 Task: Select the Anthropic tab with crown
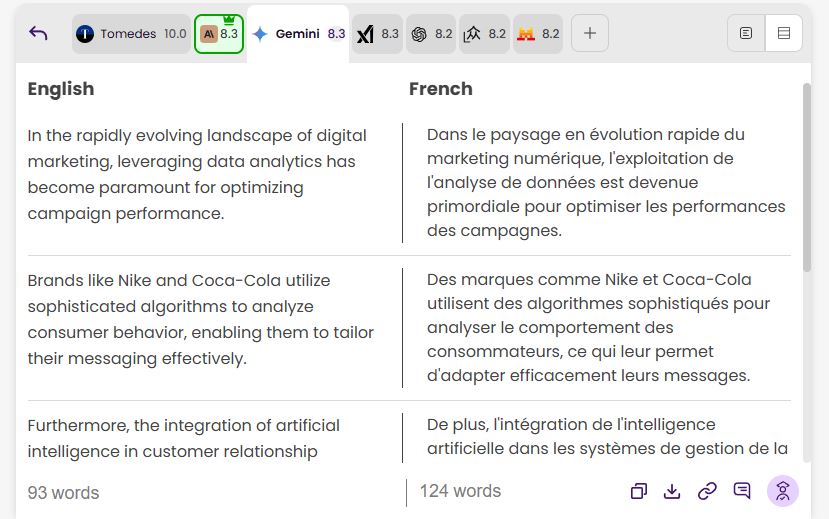[219, 34]
